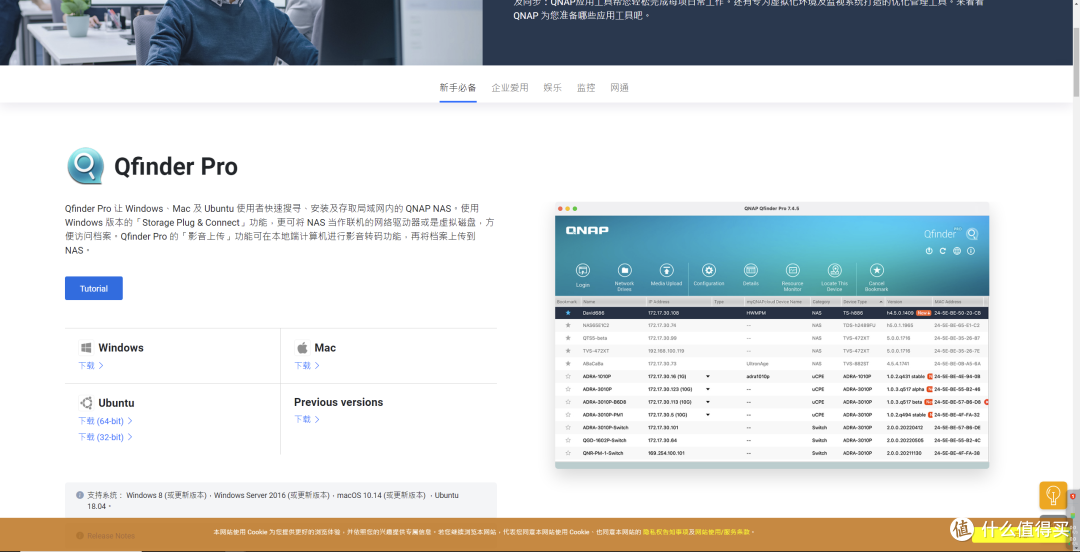Select the QGD-1602P-Switch name cell
Screen dimensions: 1080x552
[x=605, y=440]
